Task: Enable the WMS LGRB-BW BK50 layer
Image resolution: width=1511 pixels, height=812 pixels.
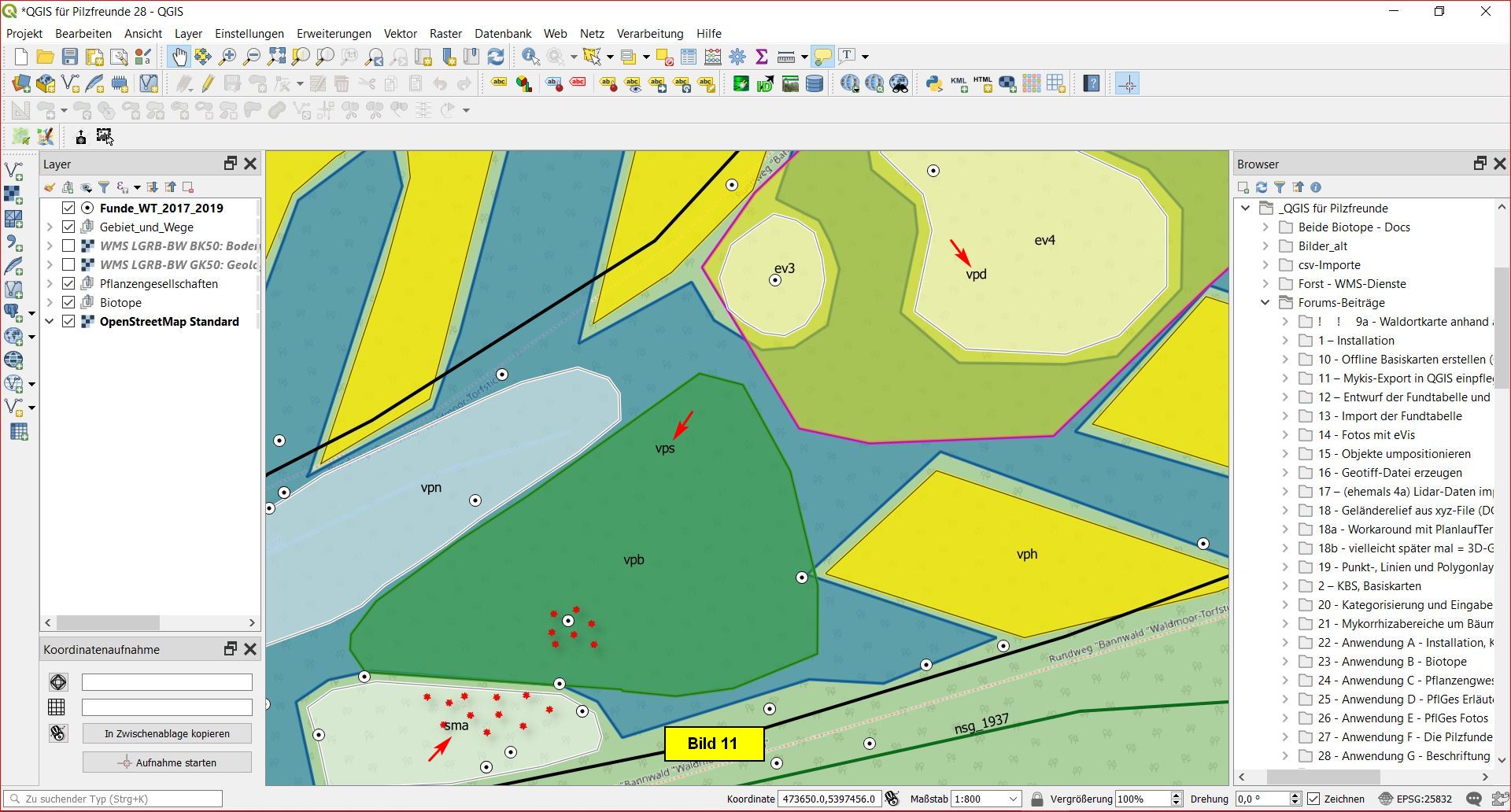Action: click(x=68, y=246)
